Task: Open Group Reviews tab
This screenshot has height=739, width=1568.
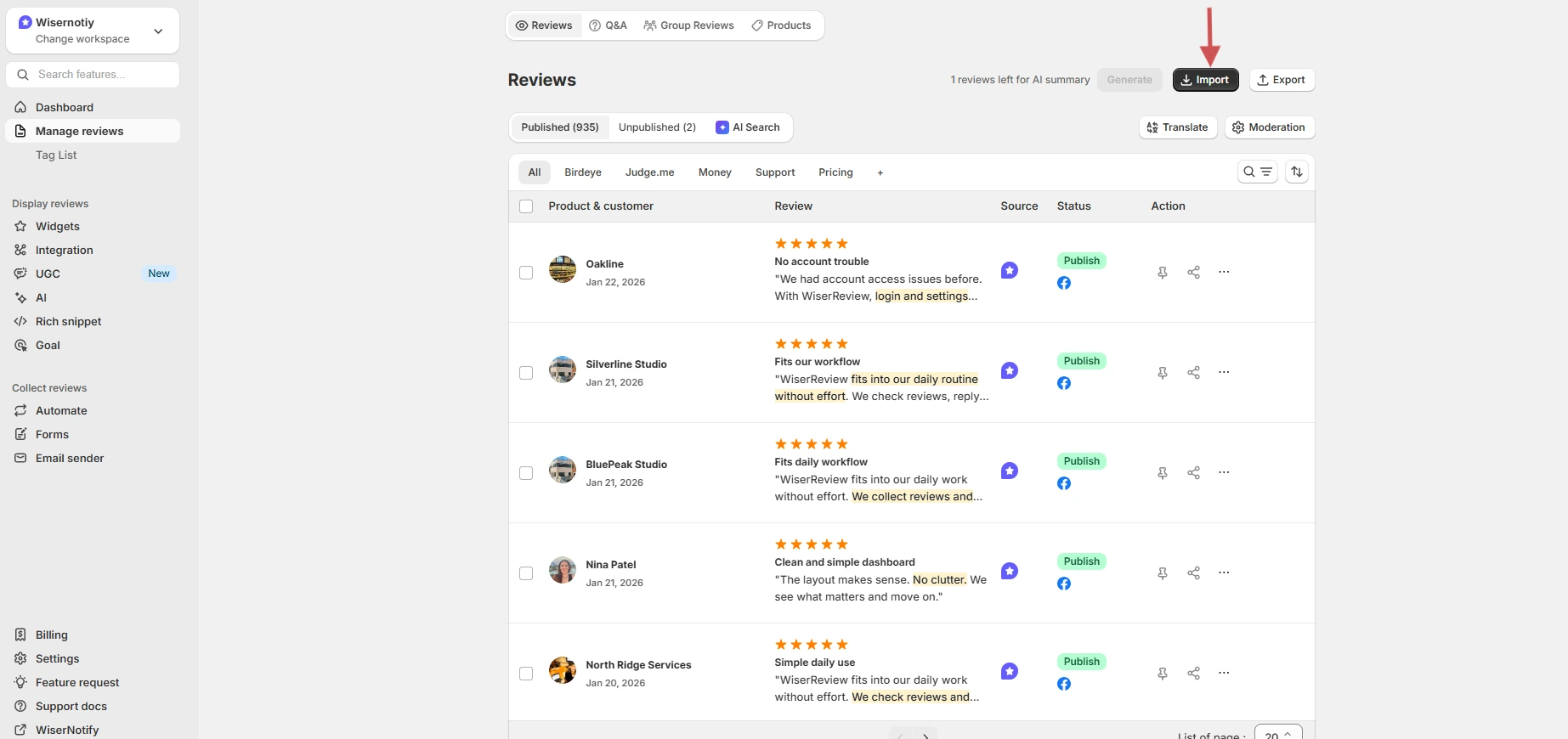Action: 688,25
